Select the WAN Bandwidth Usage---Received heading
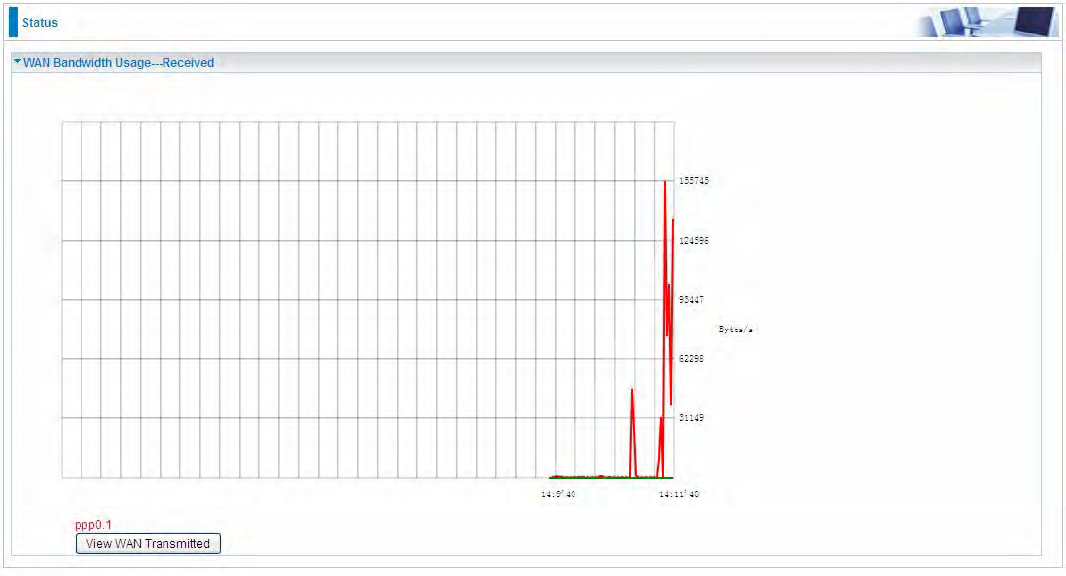The height and width of the screenshot is (576, 1066). 118,63
